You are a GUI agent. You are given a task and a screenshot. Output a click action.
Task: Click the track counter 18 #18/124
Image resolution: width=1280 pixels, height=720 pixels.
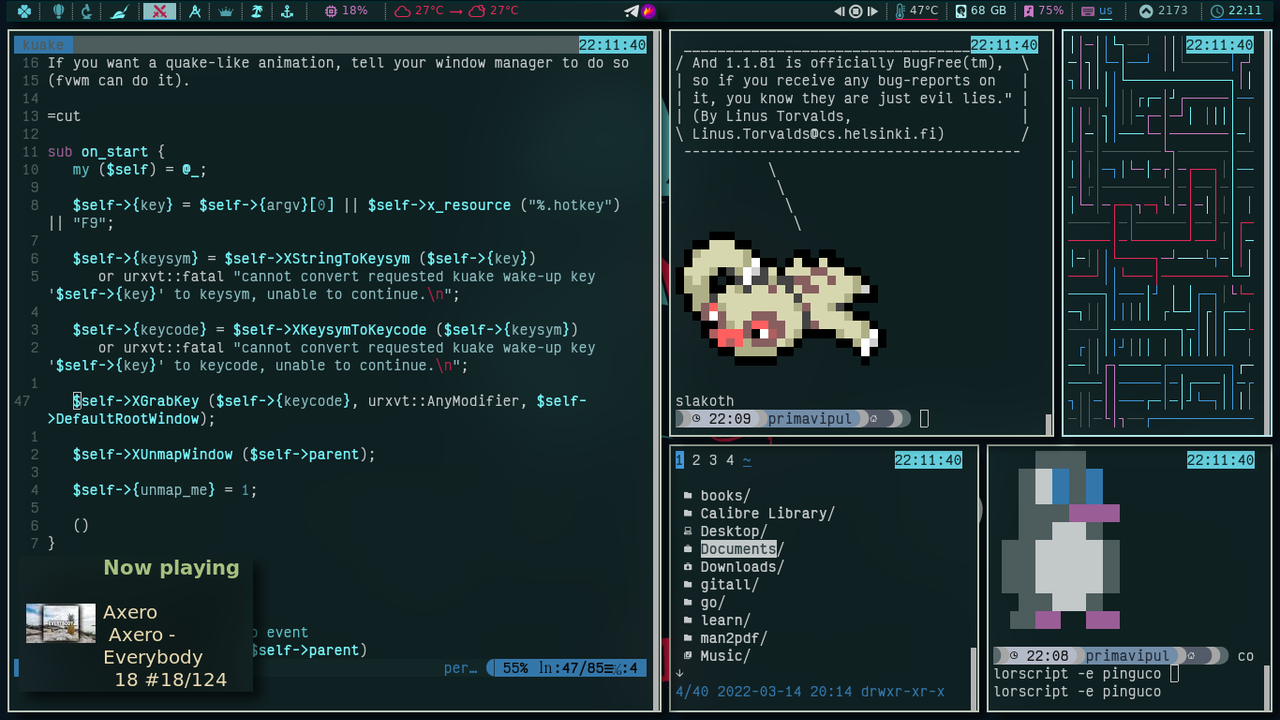(x=171, y=680)
